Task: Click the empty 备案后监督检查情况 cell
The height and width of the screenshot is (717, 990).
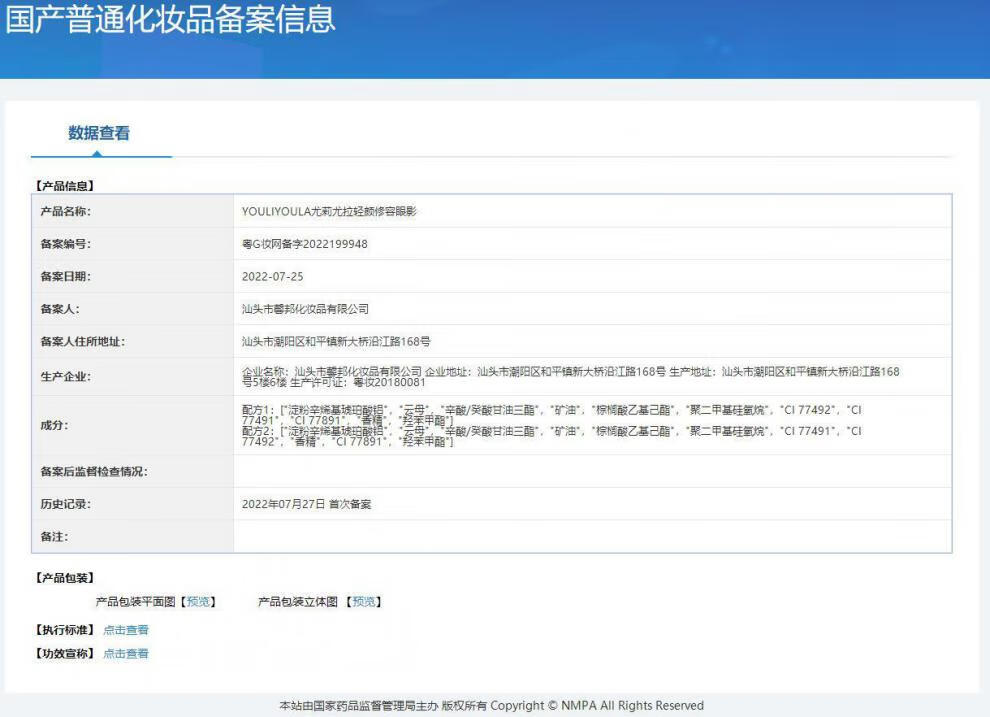Action: [x=592, y=471]
